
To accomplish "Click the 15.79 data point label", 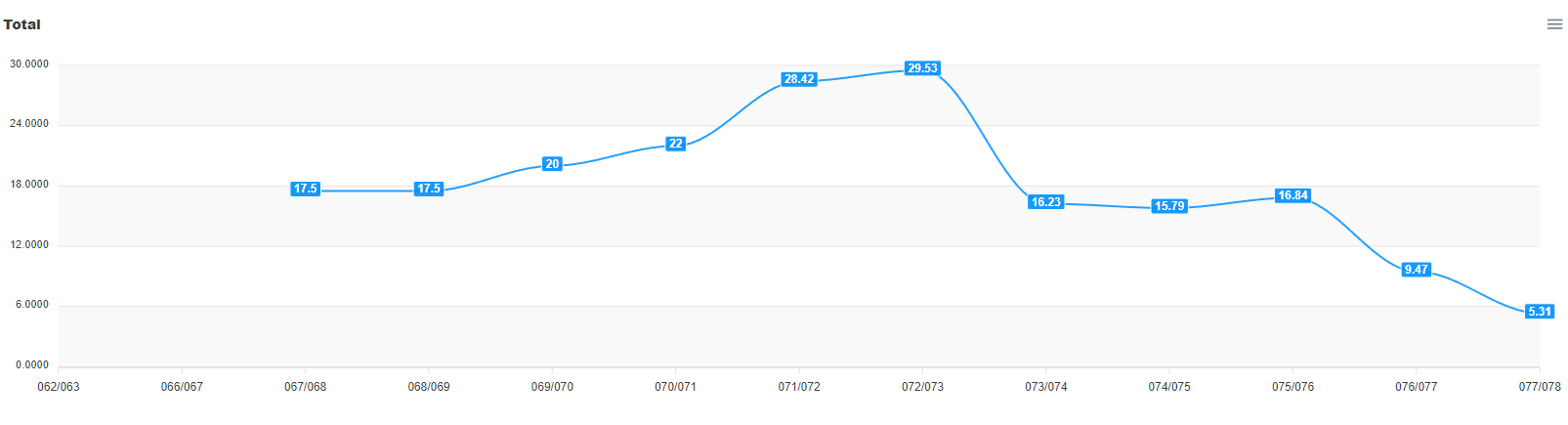I will pos(1169,206).
